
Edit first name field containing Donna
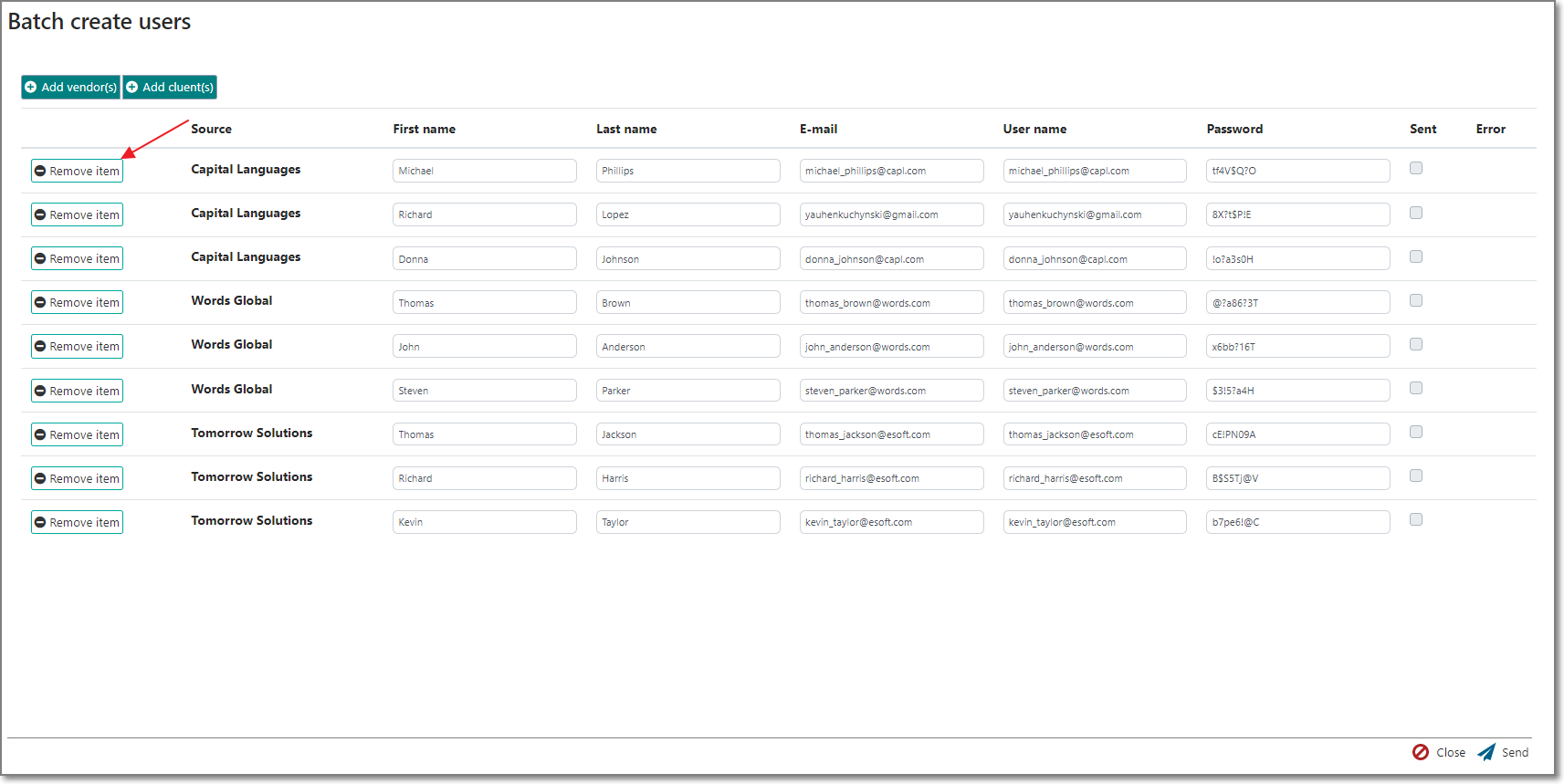[x=485, y=258]
